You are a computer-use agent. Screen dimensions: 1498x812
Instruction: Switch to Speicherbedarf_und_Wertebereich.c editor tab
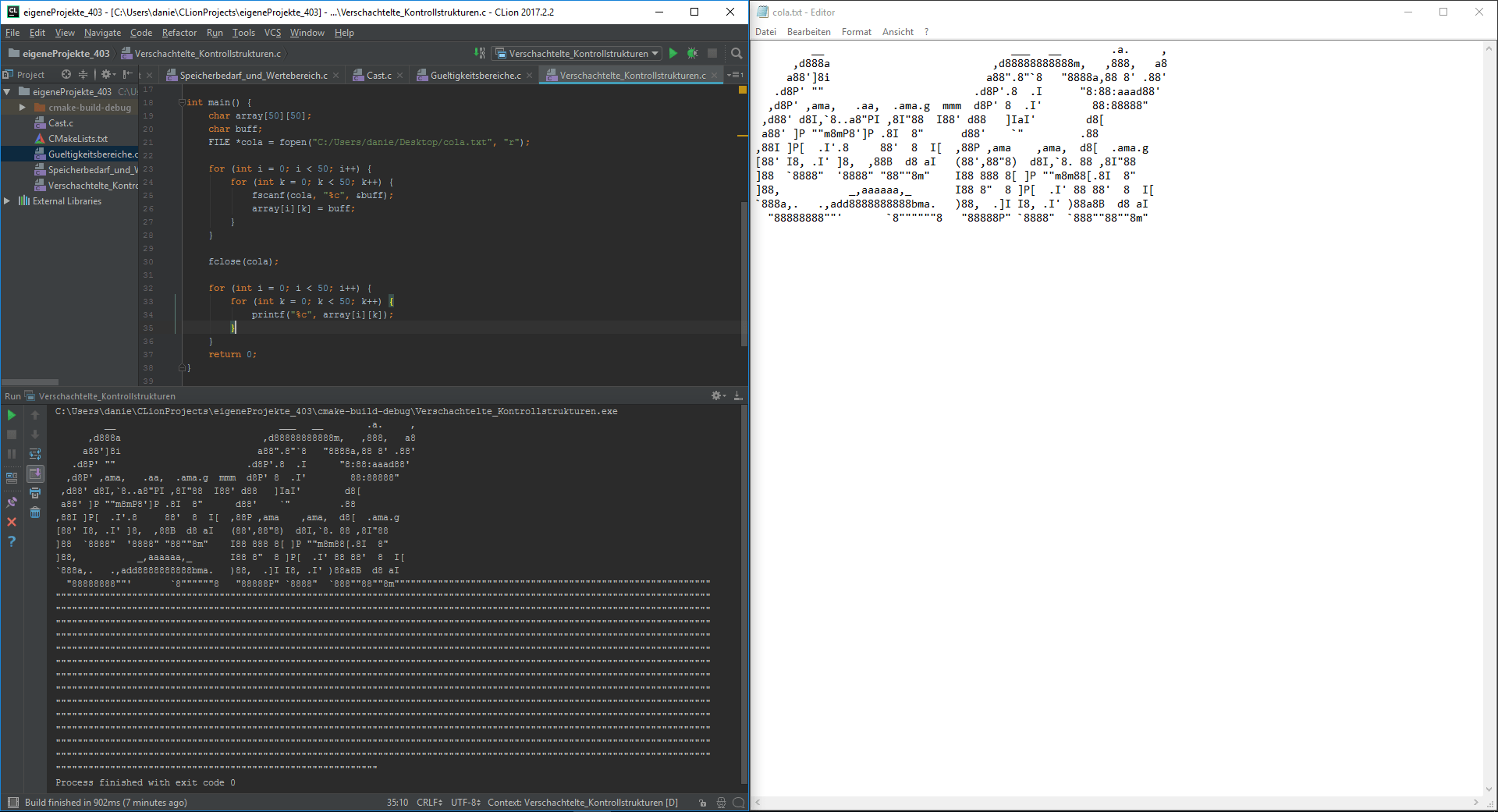pos(253,75)
